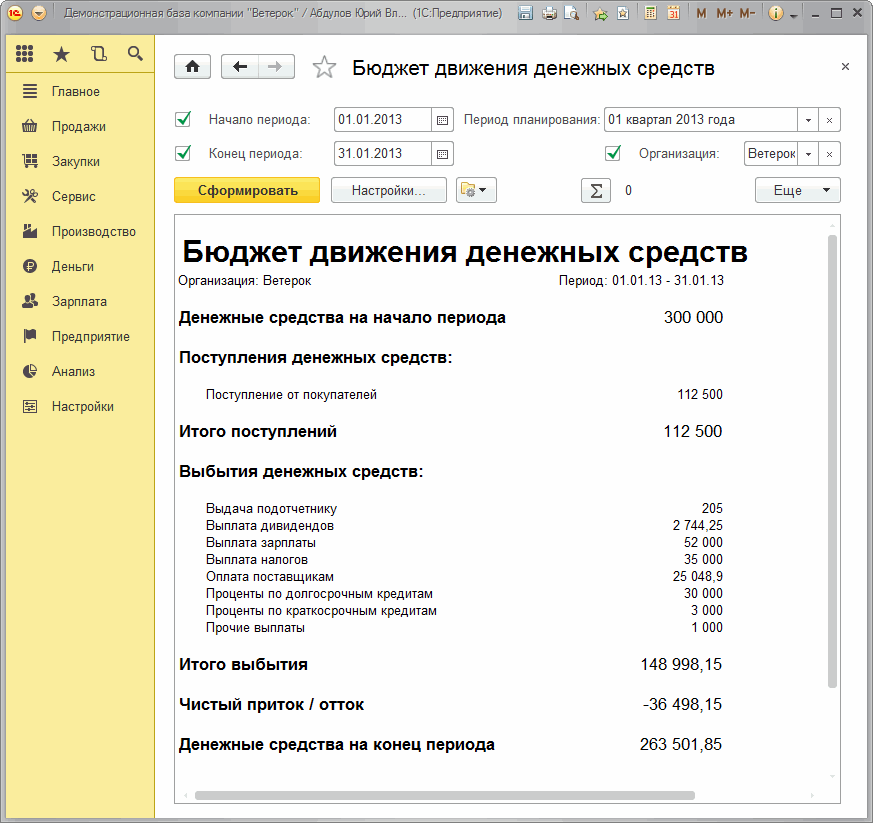Screen dimensions: 873x823
Task: Click Выплата зарплаты value 52 000
Action: click(x=703, y=542)
